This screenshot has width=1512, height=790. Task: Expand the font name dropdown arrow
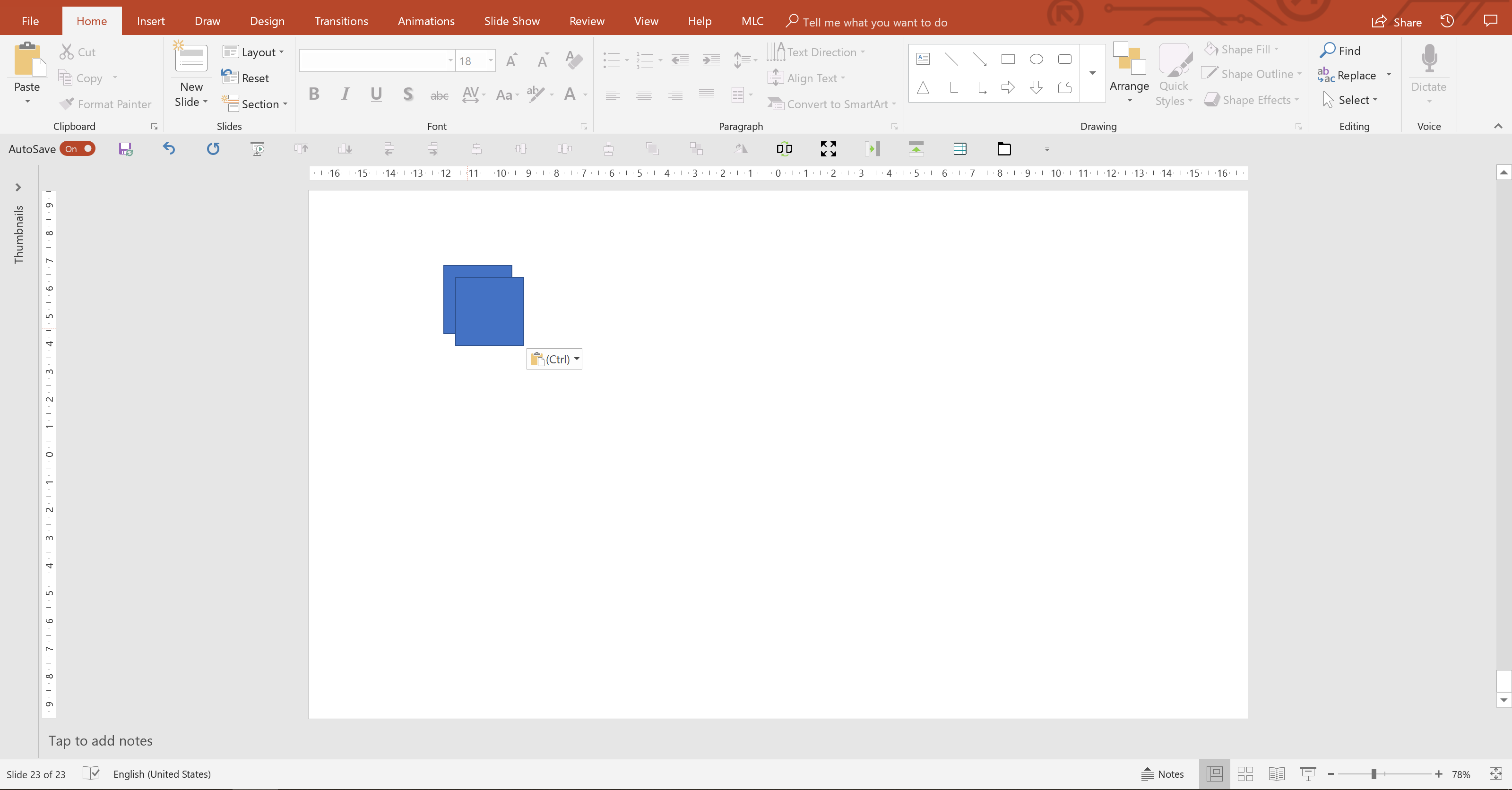point(450,60)
